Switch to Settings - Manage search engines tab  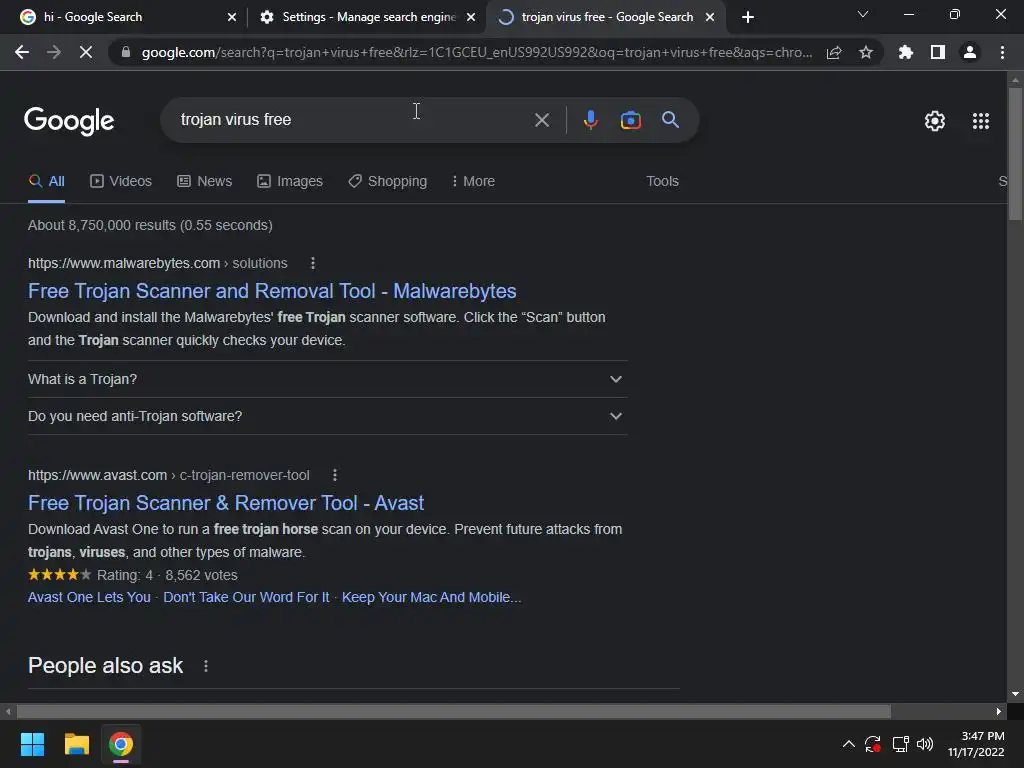368,17
